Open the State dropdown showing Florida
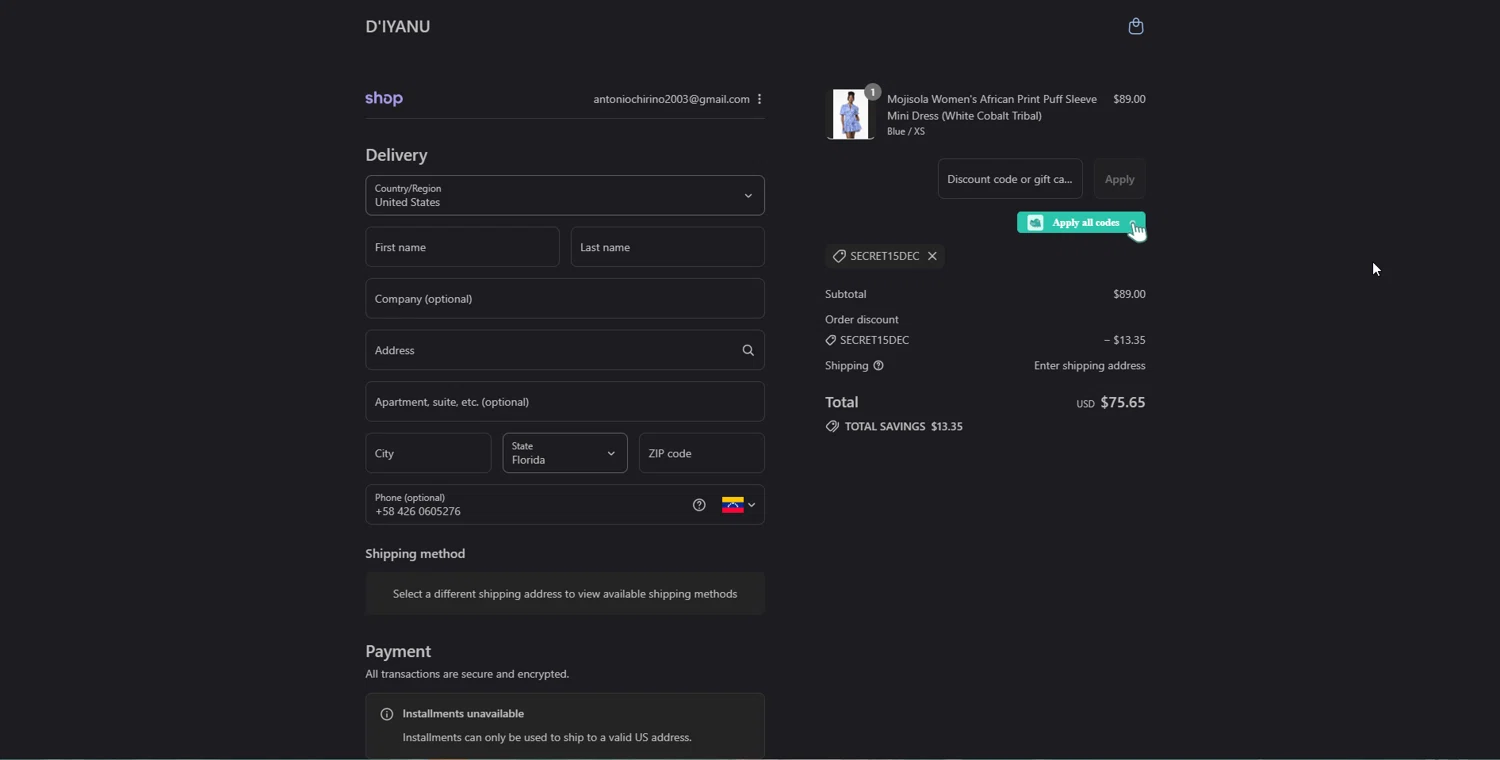Viewport: 1500px width, 760px height. click(x=565, y=454)
